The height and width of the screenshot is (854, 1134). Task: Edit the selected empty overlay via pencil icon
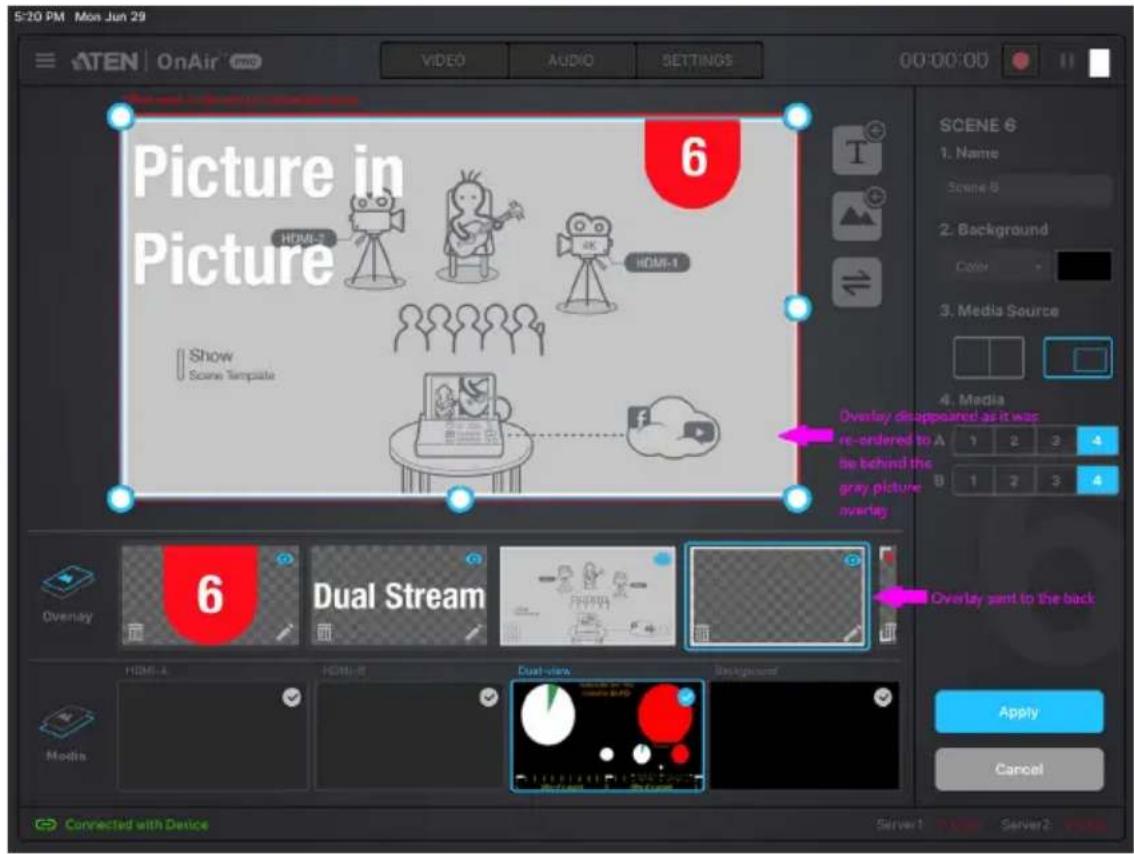point(853,633)
